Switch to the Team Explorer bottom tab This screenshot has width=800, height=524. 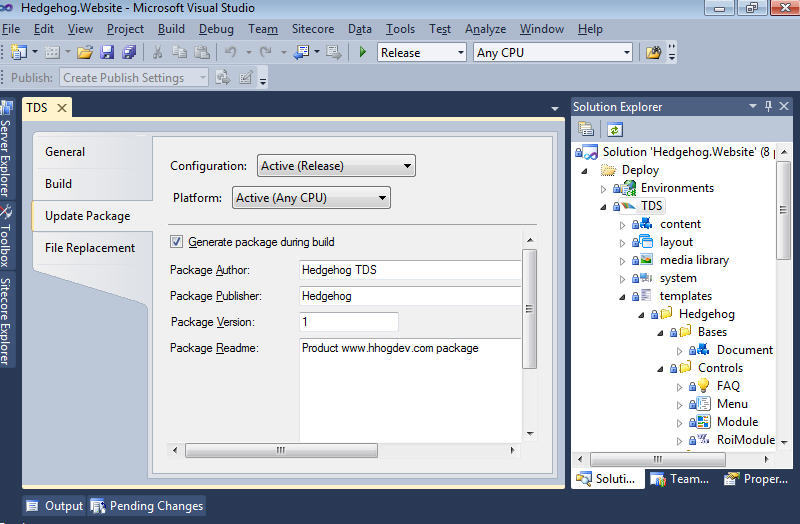(680, 479)
